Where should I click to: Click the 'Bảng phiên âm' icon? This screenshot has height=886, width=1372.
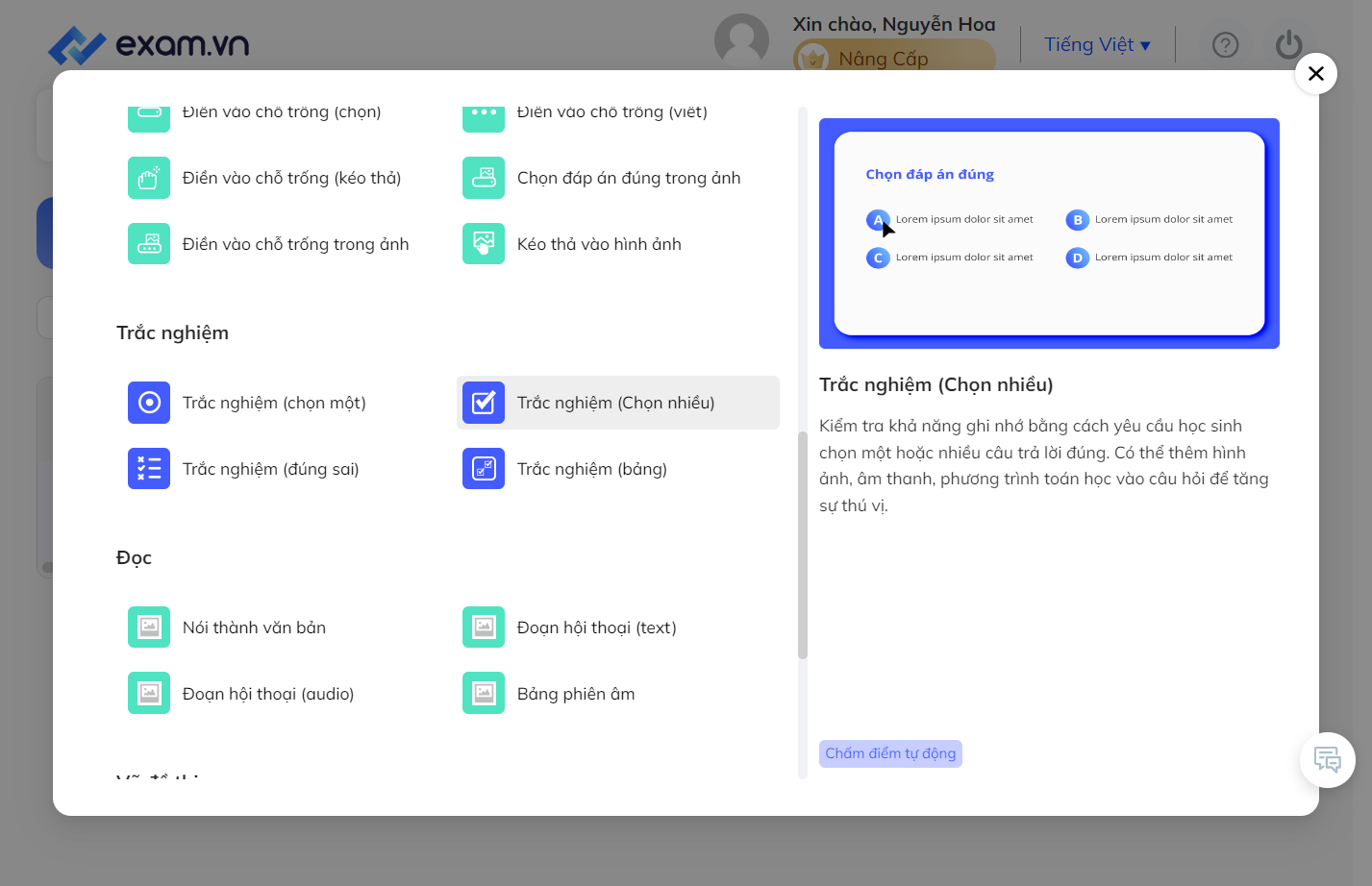tap(484, 694)
